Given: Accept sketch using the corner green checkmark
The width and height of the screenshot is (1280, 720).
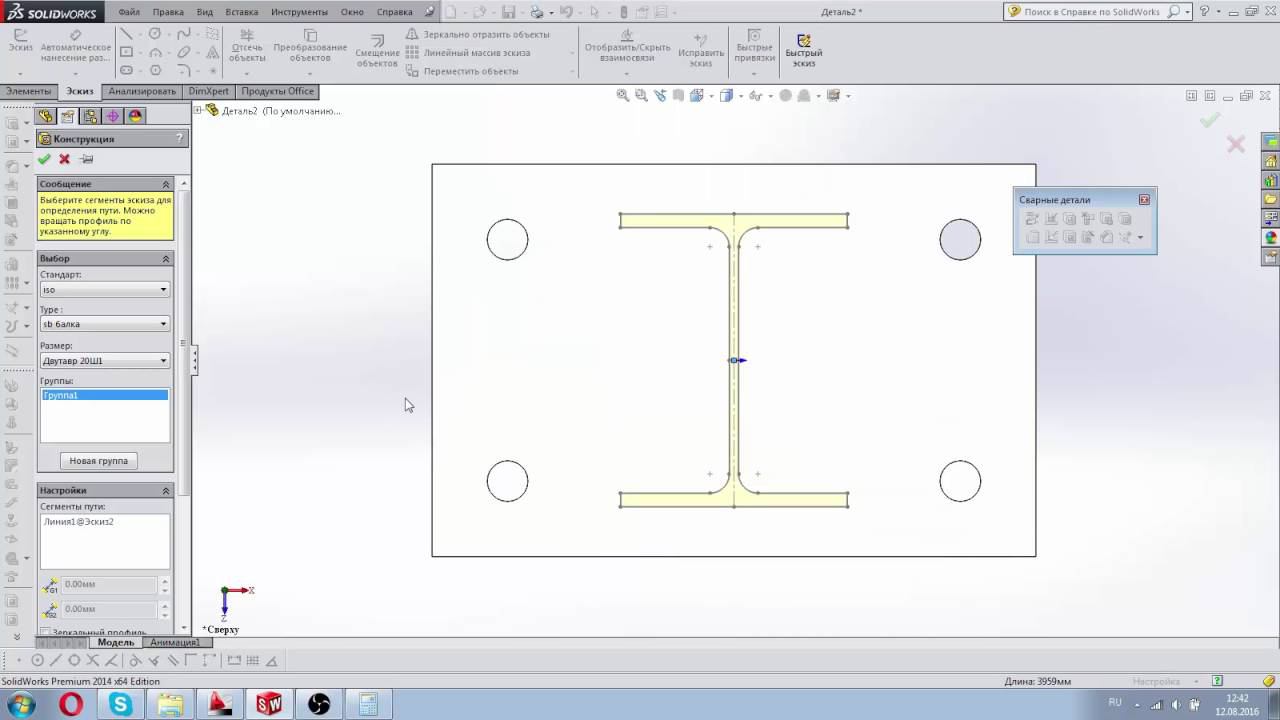Looking at the screenshot, I should (x=1210, y=120).
